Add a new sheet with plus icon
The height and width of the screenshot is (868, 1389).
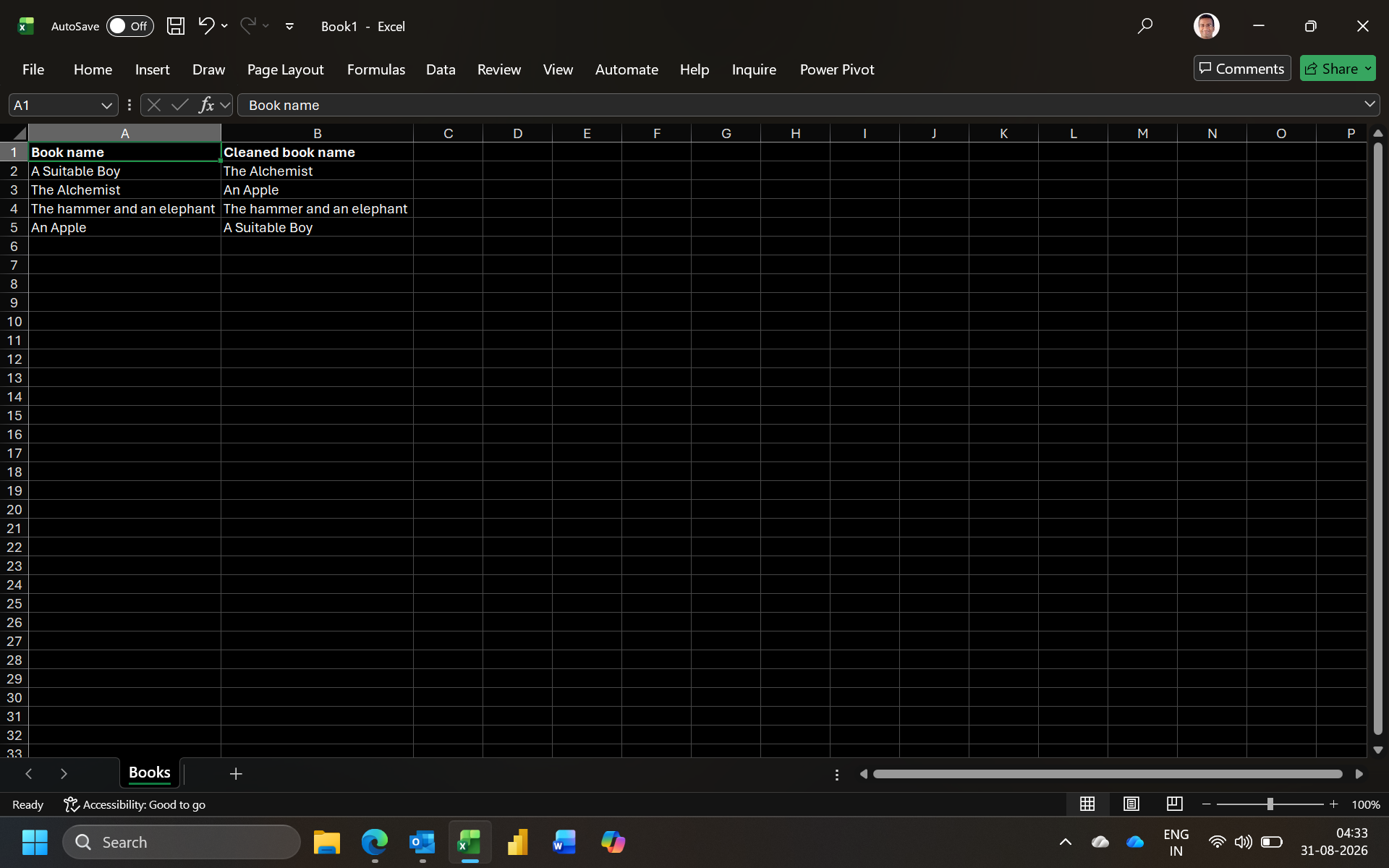[x=236, y=774]
